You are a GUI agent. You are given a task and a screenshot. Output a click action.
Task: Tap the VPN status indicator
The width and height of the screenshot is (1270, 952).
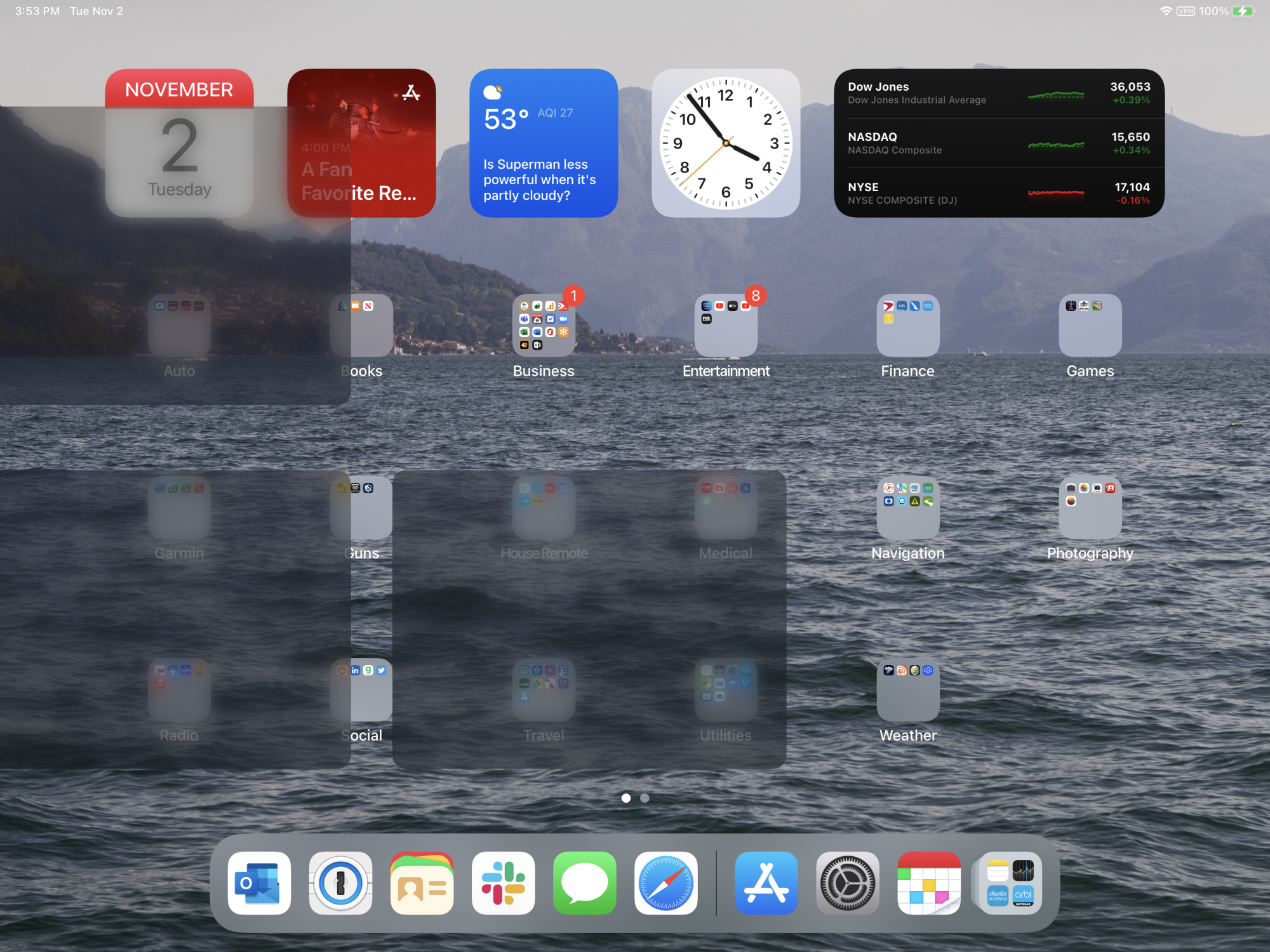(x=1186, y=11)
